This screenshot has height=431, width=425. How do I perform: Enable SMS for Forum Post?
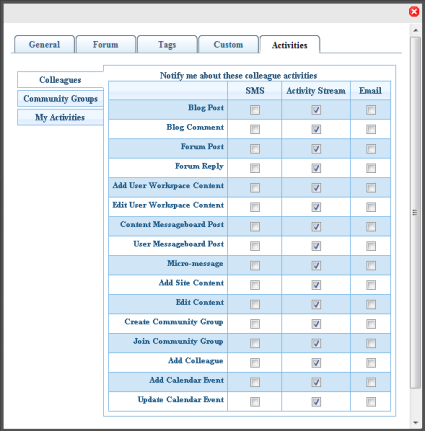tap(255, 149)
